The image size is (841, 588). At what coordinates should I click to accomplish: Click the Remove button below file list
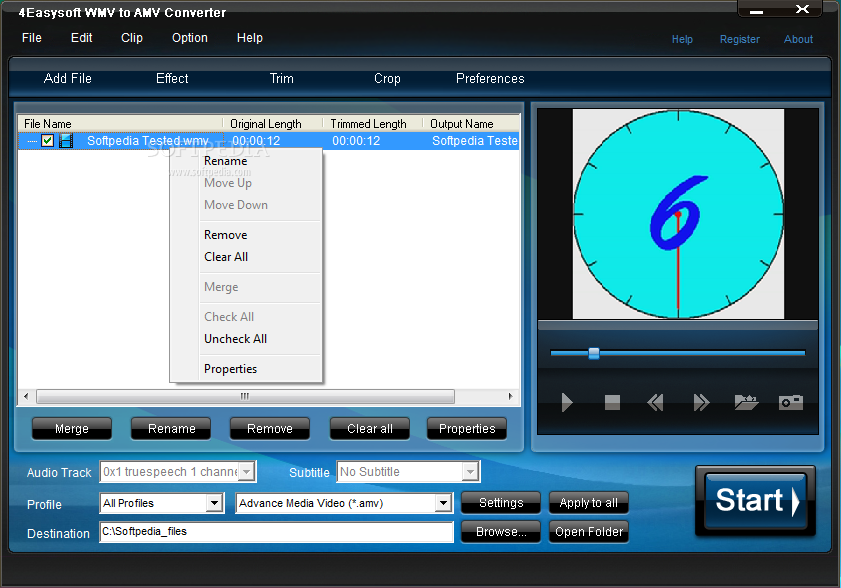pos(270,429)
